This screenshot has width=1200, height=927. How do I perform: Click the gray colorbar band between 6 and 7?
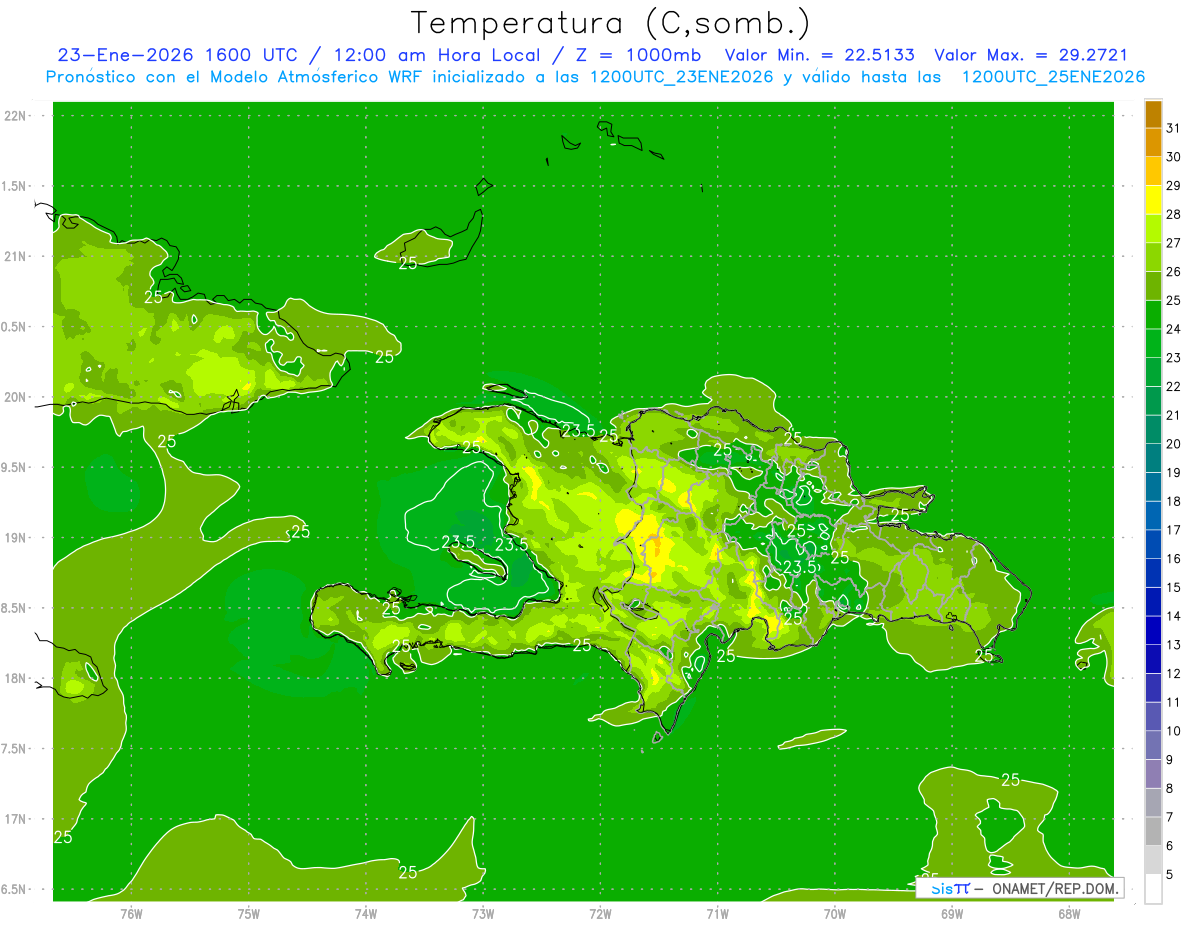point(1153,831)
